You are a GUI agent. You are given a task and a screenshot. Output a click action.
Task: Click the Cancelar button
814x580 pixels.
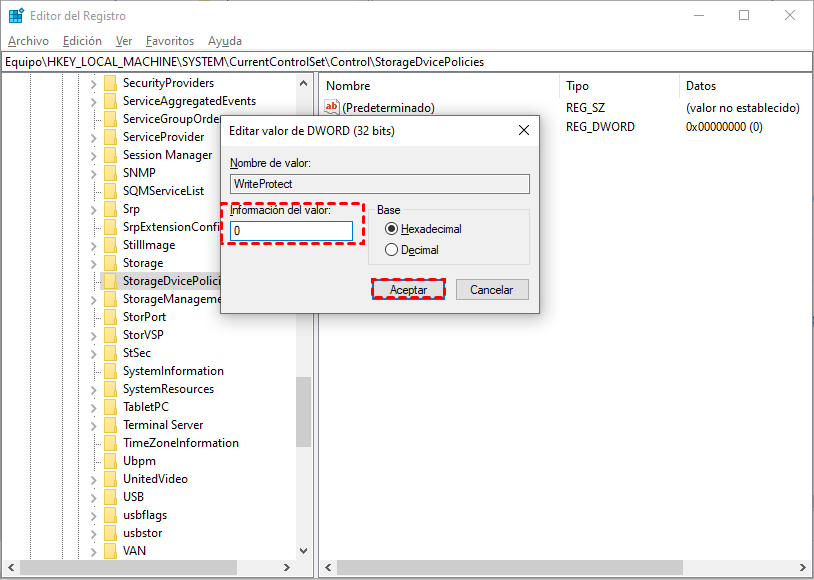pyautogui.click(x=492, y=290)
